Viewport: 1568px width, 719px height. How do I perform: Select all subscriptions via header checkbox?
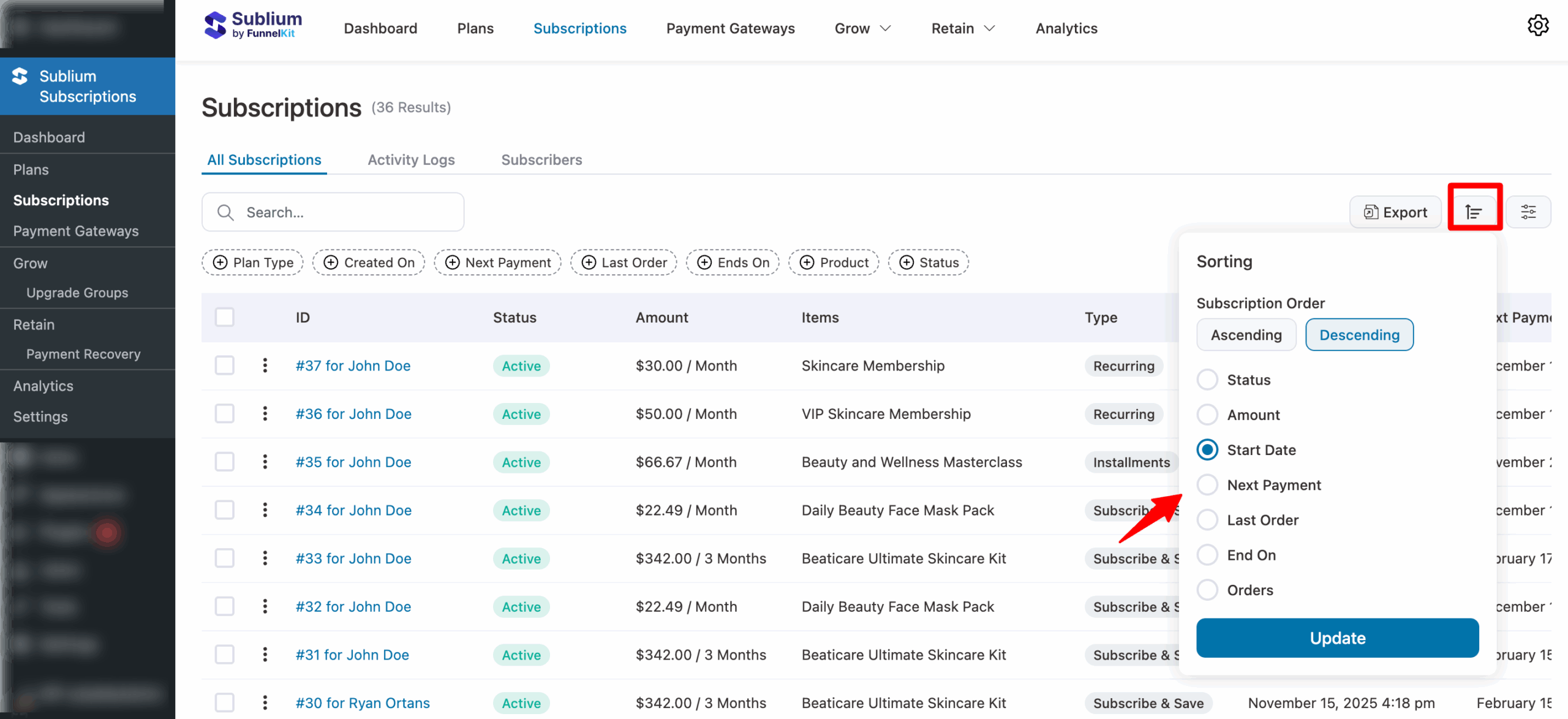[224, 317]
